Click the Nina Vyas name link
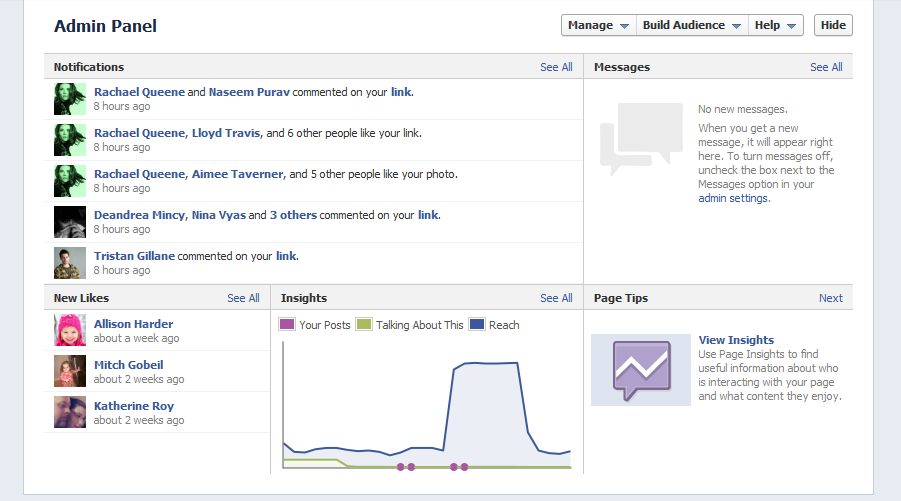Image resolution: width=901 pixels, height=501 pixels. point(219,215)
